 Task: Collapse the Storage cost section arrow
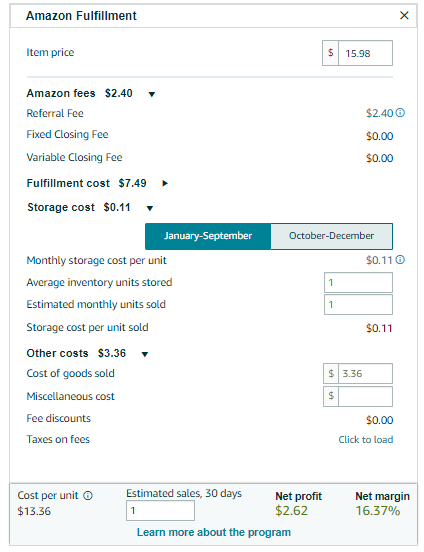150,208
